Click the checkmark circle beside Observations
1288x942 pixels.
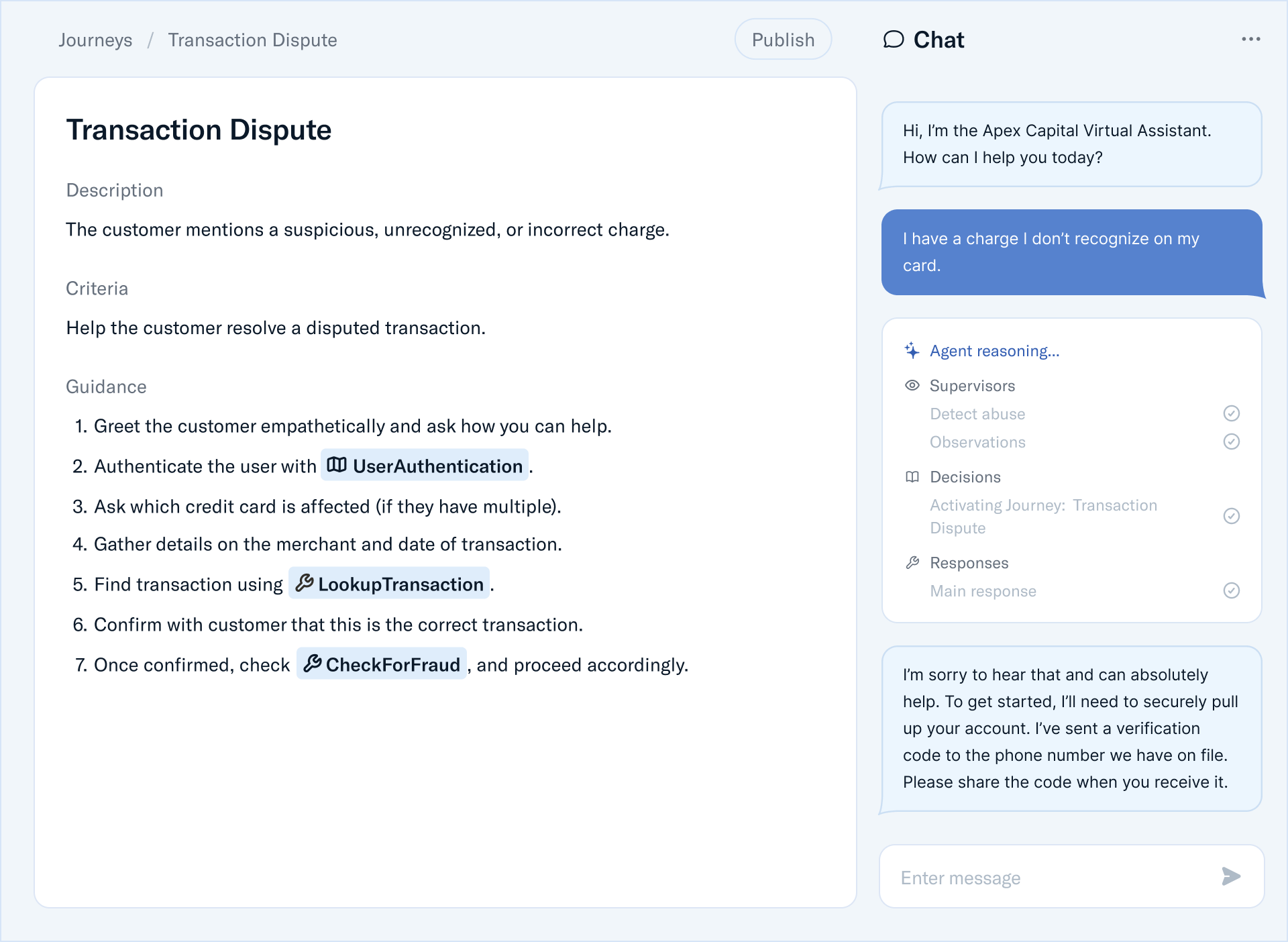coord(1231,441)
